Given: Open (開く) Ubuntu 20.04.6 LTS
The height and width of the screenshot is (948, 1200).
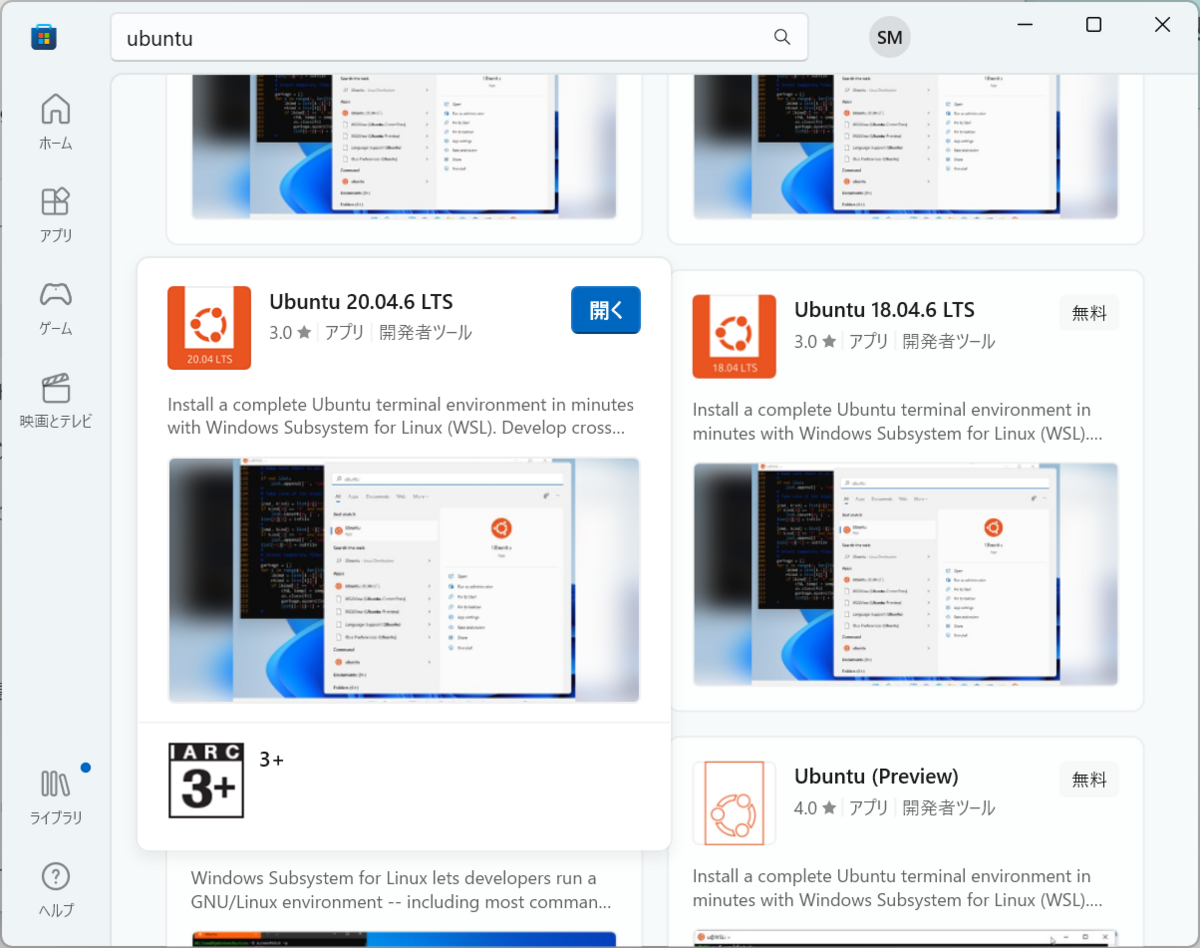Looking at the screenshot, I should pyautogui.click(x=606, y=310).
